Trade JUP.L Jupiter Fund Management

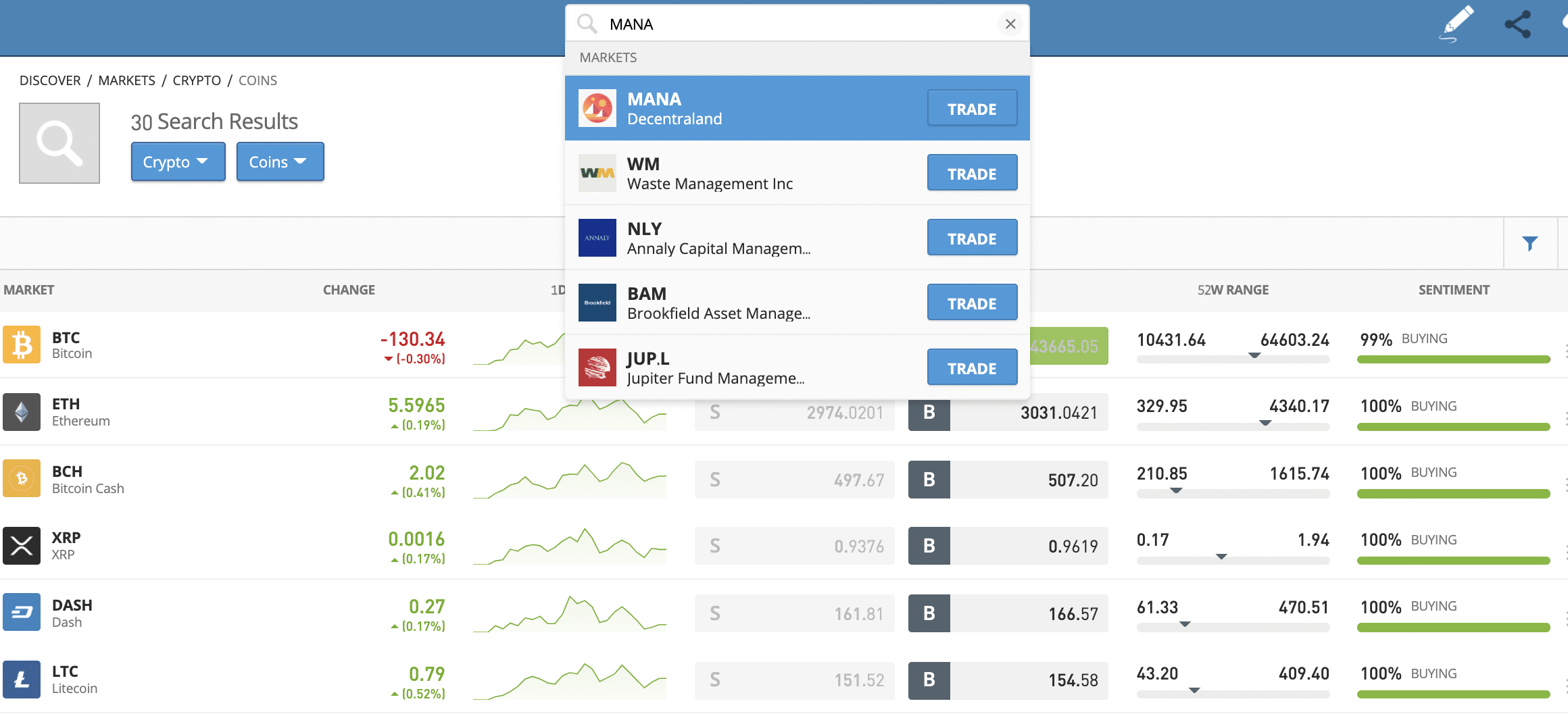(x=972, y=367)
